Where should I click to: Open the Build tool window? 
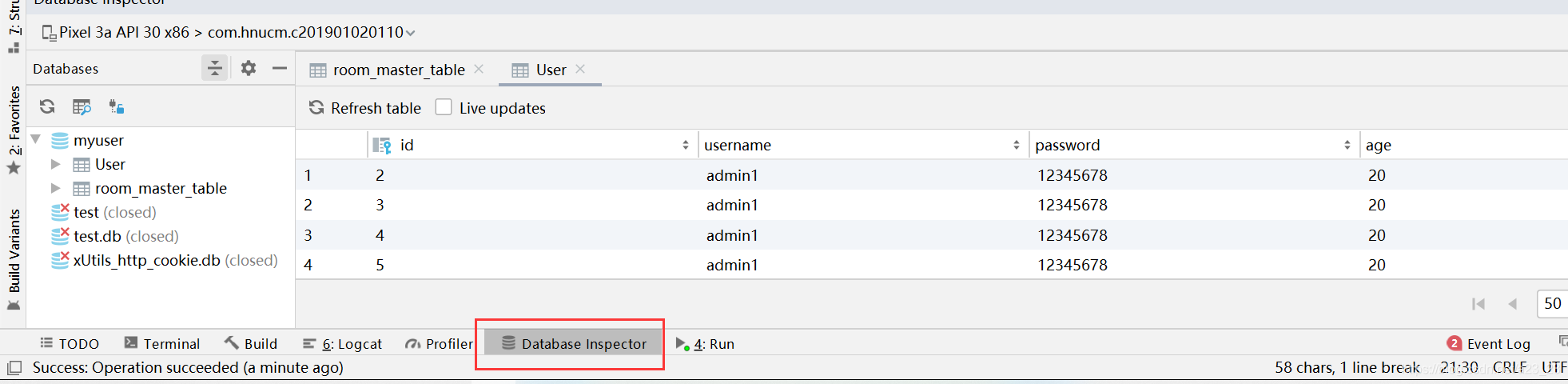click(x=251, y=343)
